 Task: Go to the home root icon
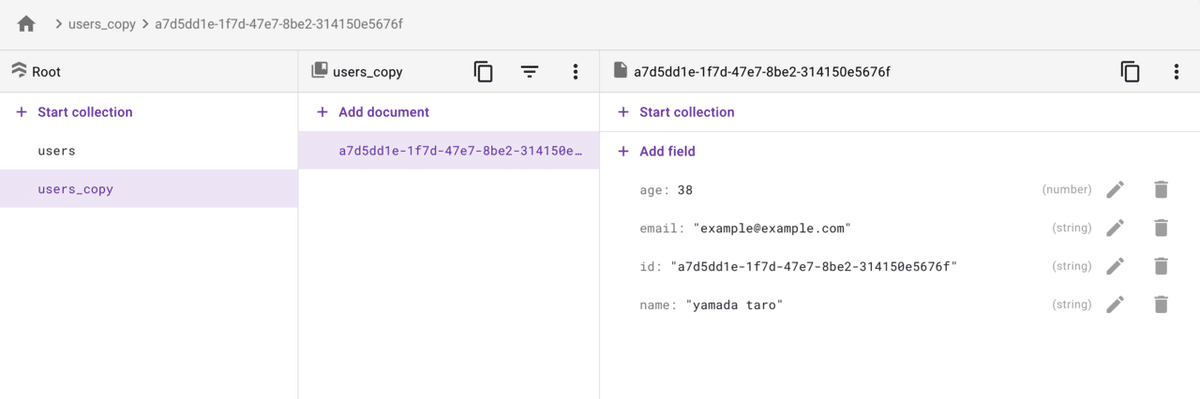click(x=27, y=23)
